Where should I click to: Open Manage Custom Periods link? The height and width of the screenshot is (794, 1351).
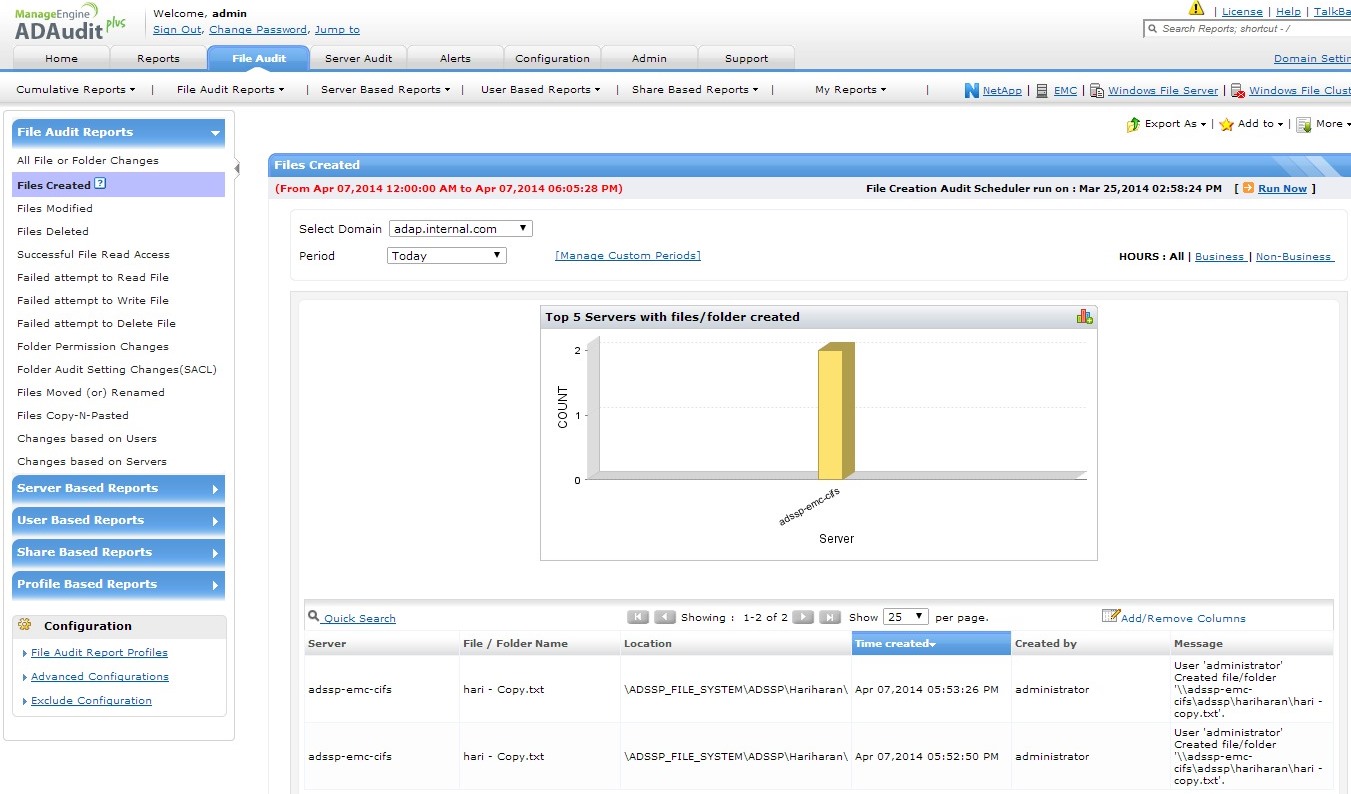click(627, 256)
